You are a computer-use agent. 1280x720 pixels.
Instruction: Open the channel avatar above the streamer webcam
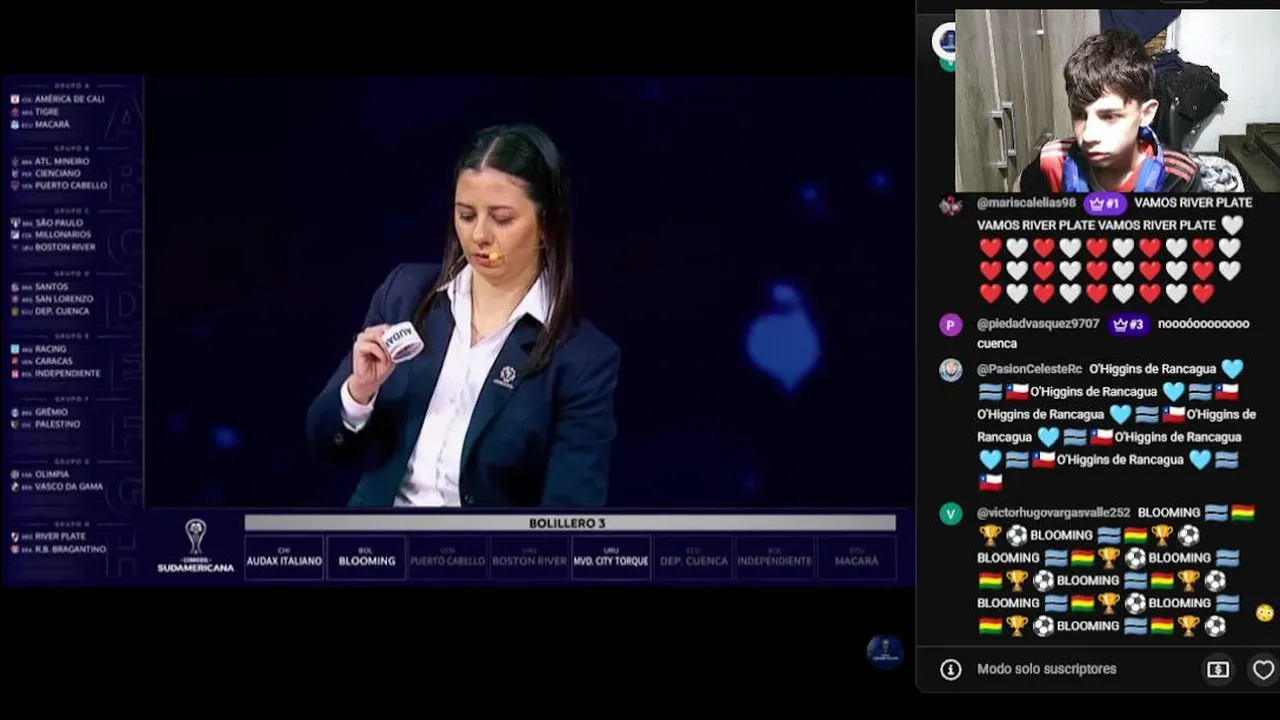pos(945,42)
